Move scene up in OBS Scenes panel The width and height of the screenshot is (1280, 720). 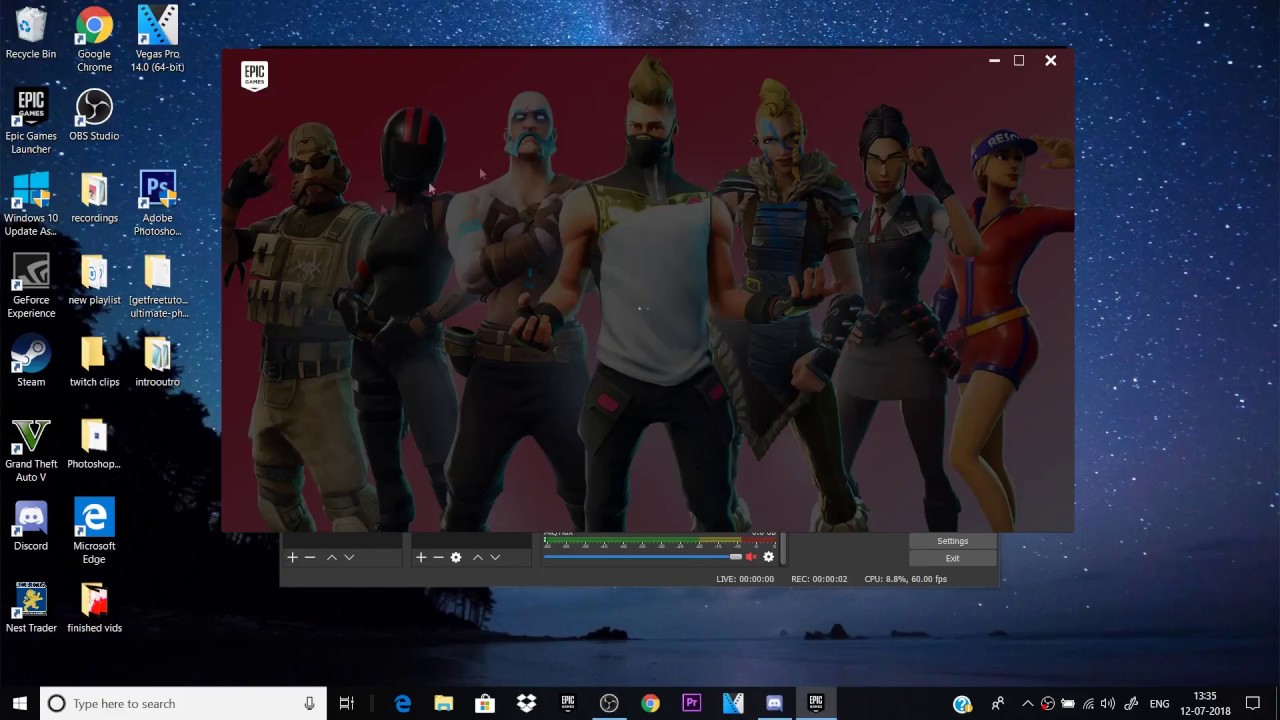pyautogui.click(x=332, y=557)
